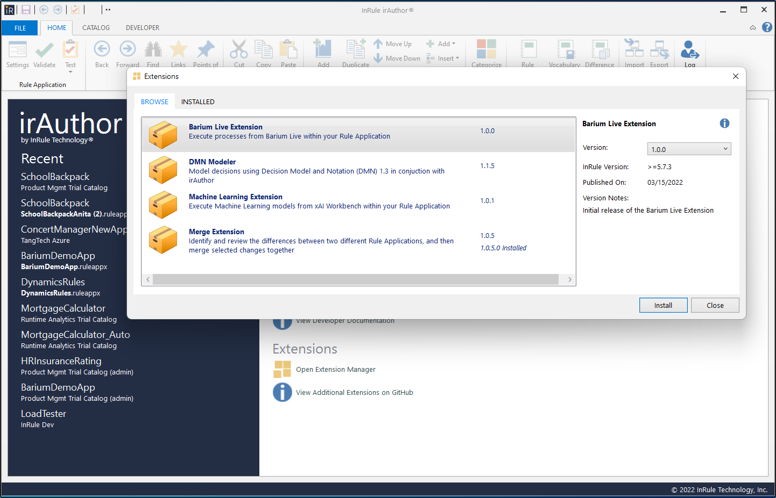This screenshot has width=776, height=498.
Task: Open the small Add dropdown in ribbon
Action: pyautogui.click(x=441, y=44)
